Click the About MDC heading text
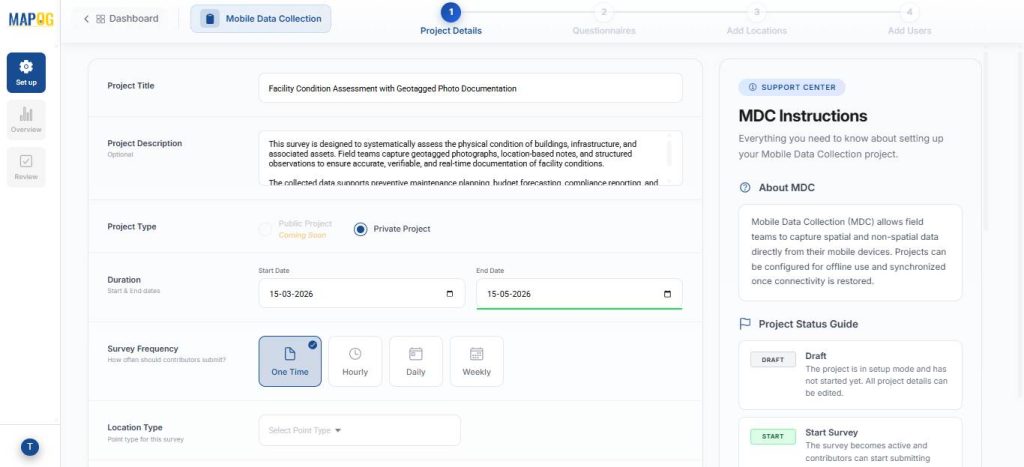The width and height of the screenshot is (1024, 467). click(786, 187)
